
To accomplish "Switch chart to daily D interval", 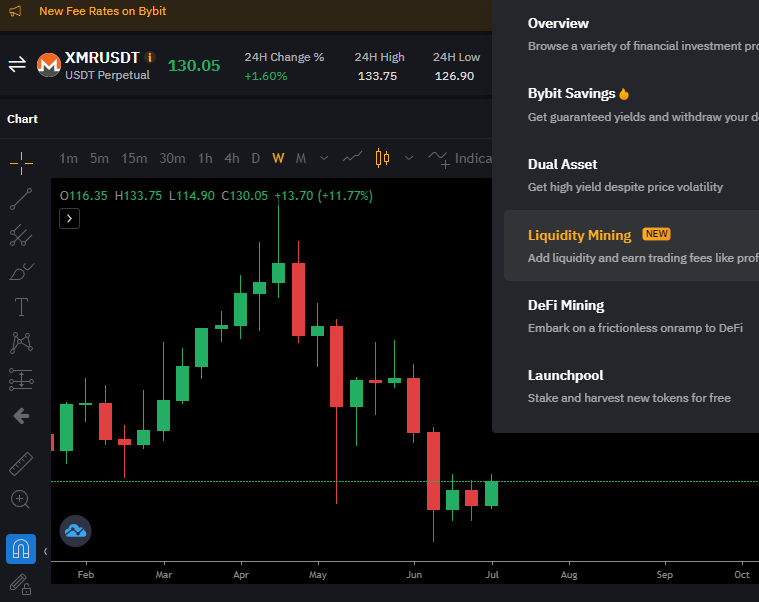I will click(x=256, y=158).
